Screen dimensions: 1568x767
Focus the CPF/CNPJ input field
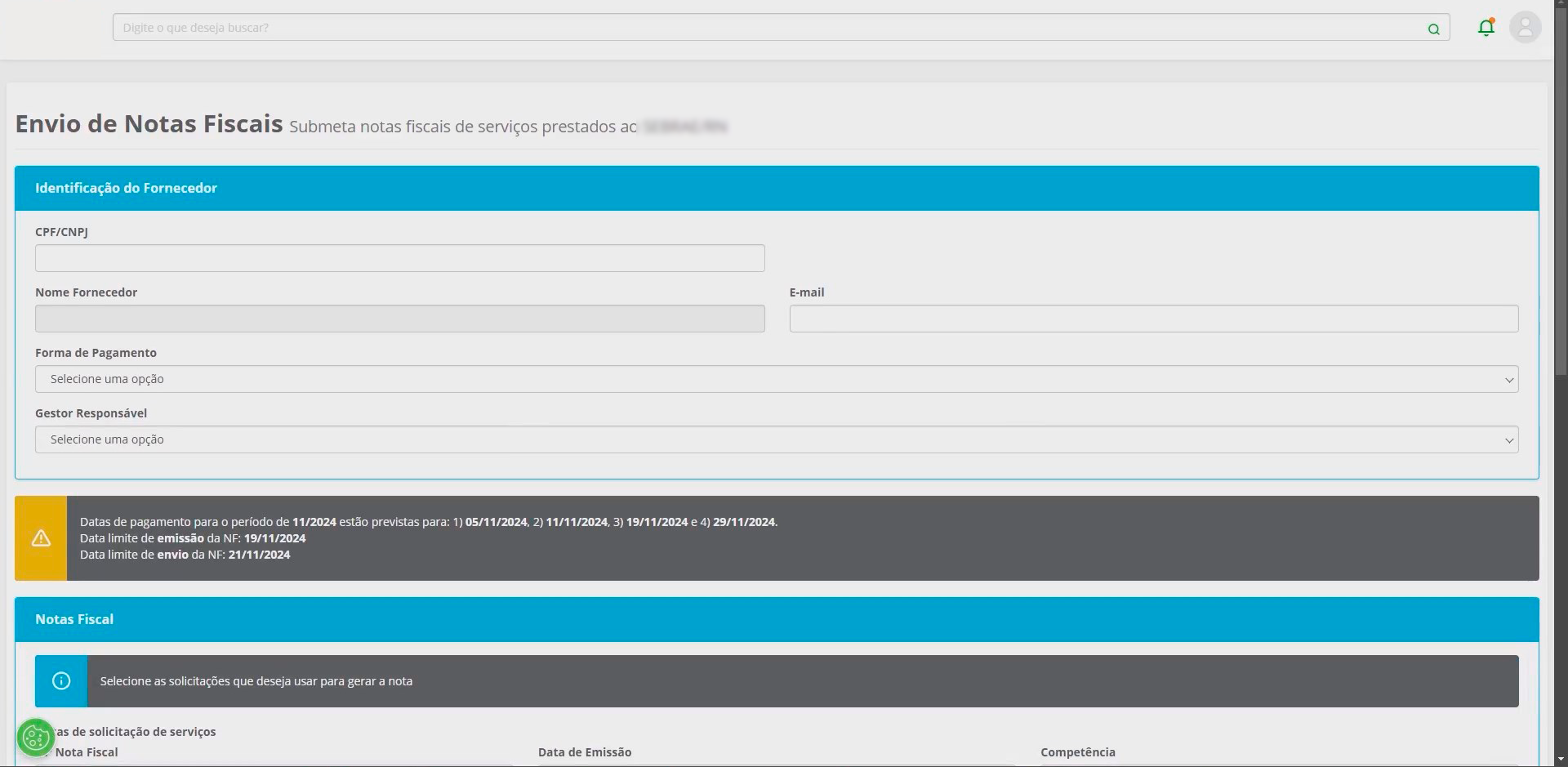click(x=399, y=258)
